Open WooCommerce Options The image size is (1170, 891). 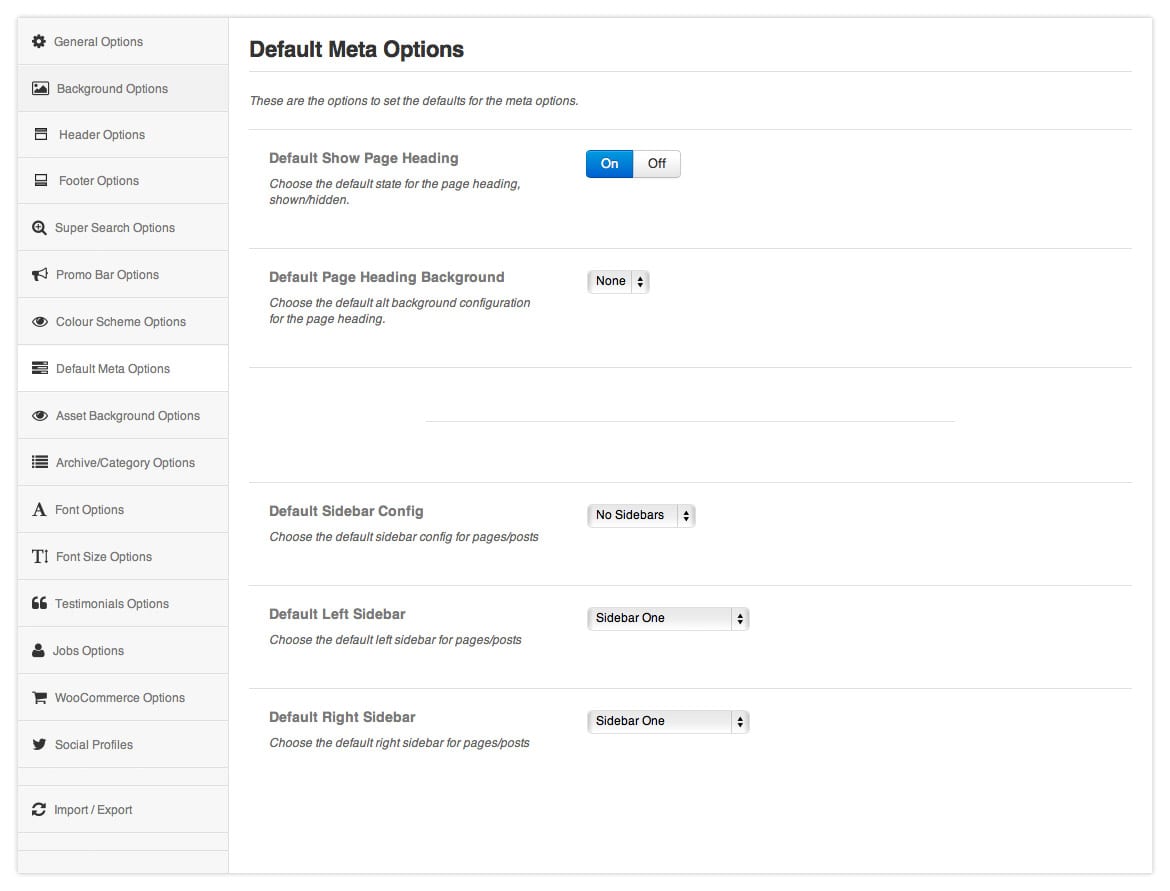coord(123,698)
